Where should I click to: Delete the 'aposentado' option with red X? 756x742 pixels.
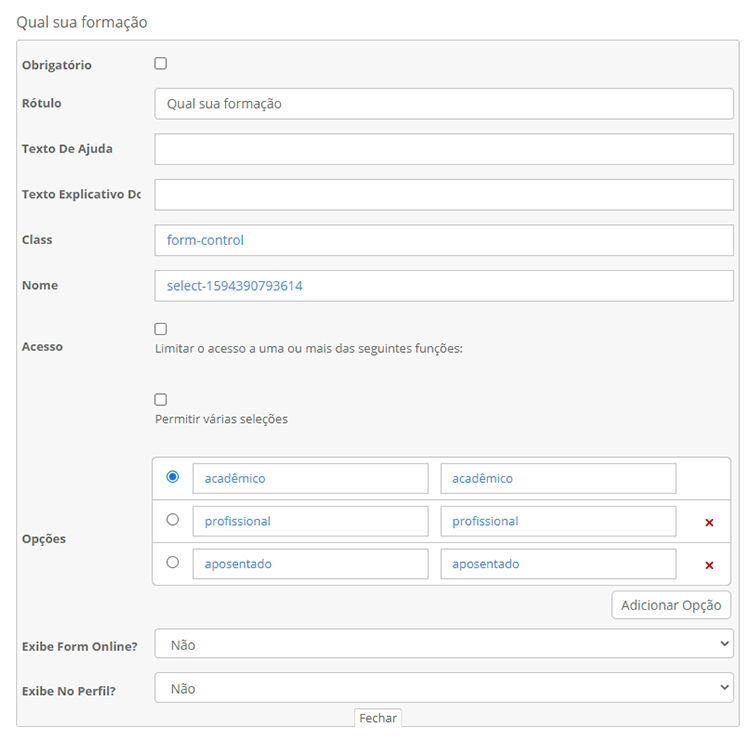(x=709, y=565)
